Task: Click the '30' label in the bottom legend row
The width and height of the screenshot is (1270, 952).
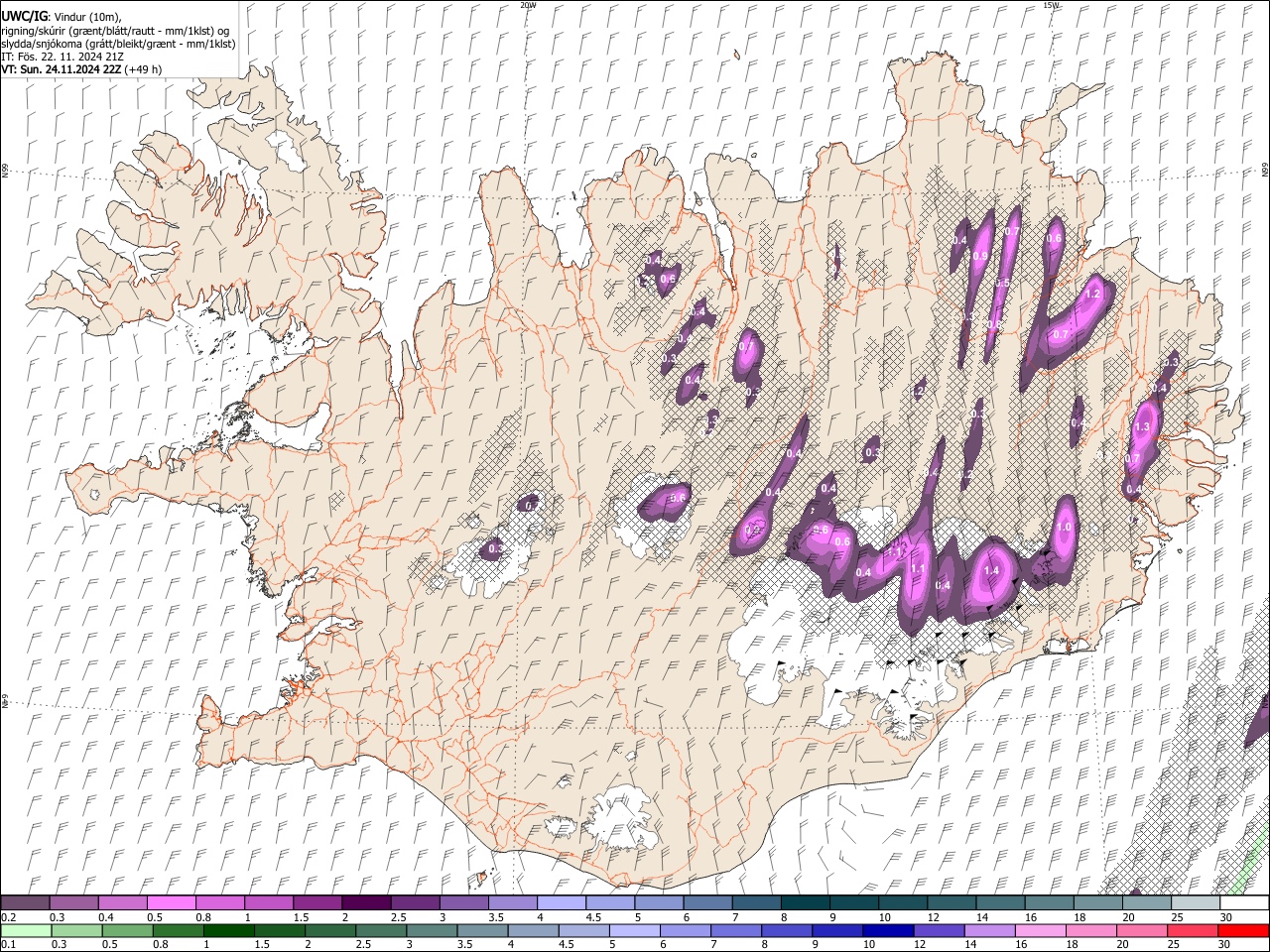Action: [1224, 944]
